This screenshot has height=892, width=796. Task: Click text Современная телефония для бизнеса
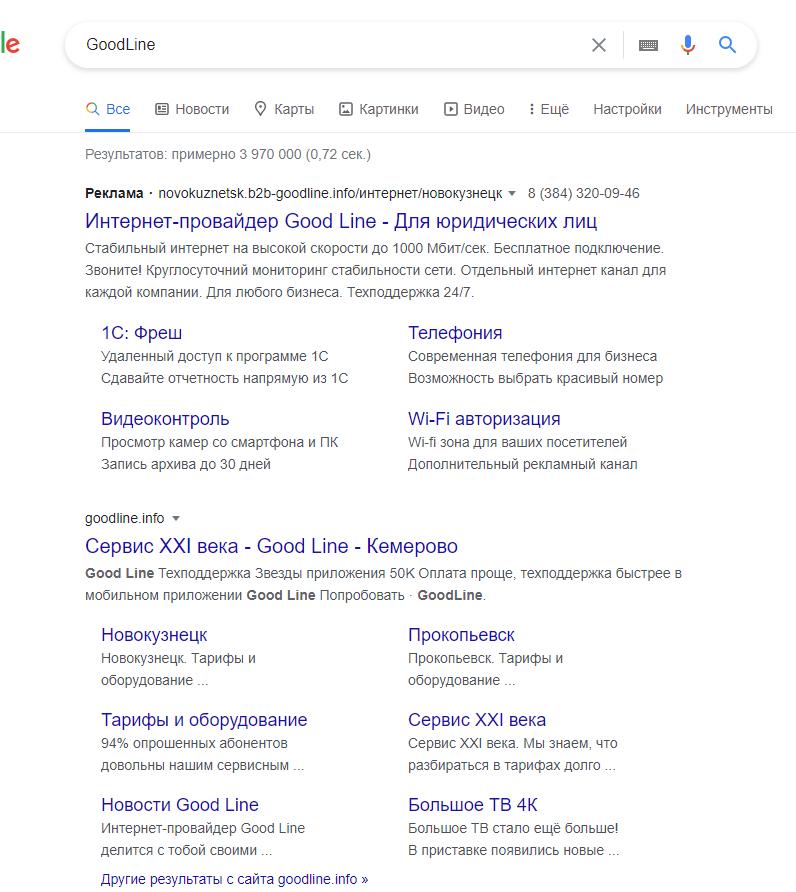[532, 356]
